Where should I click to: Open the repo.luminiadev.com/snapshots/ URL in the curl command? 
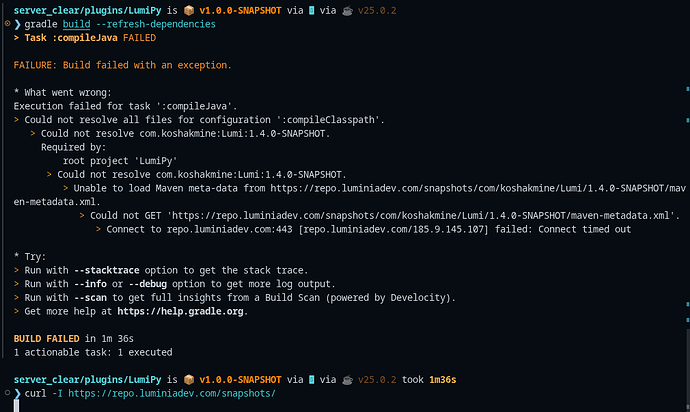pos(172,393)
